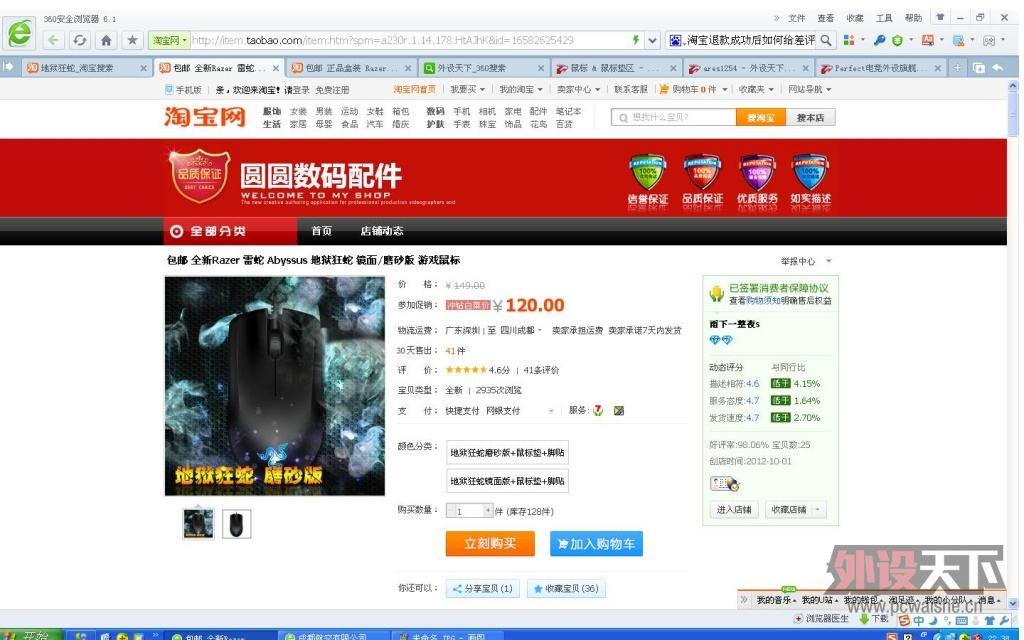Click the Taobao search input field
The width and height of the screenshot is (1024, 640).
click(674, 118)
